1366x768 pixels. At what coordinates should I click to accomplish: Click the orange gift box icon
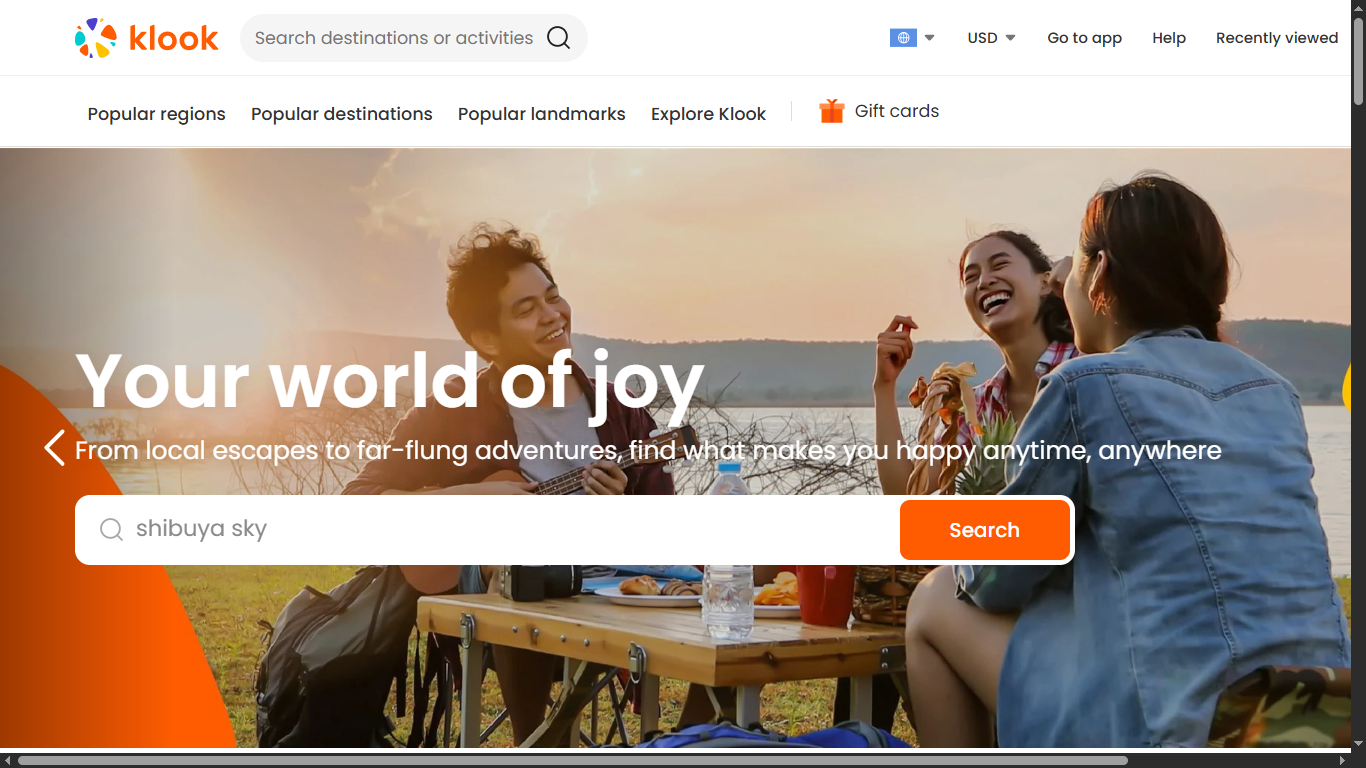coord(831,111)
